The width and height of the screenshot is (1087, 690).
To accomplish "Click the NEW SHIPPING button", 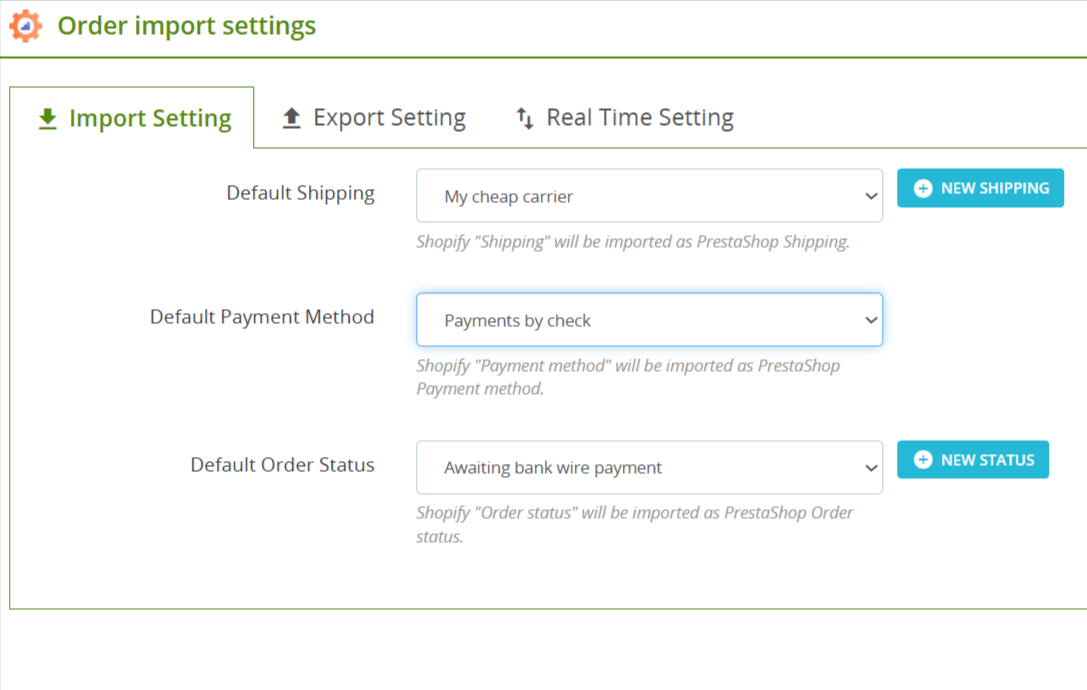I will [x=980, y=188].
